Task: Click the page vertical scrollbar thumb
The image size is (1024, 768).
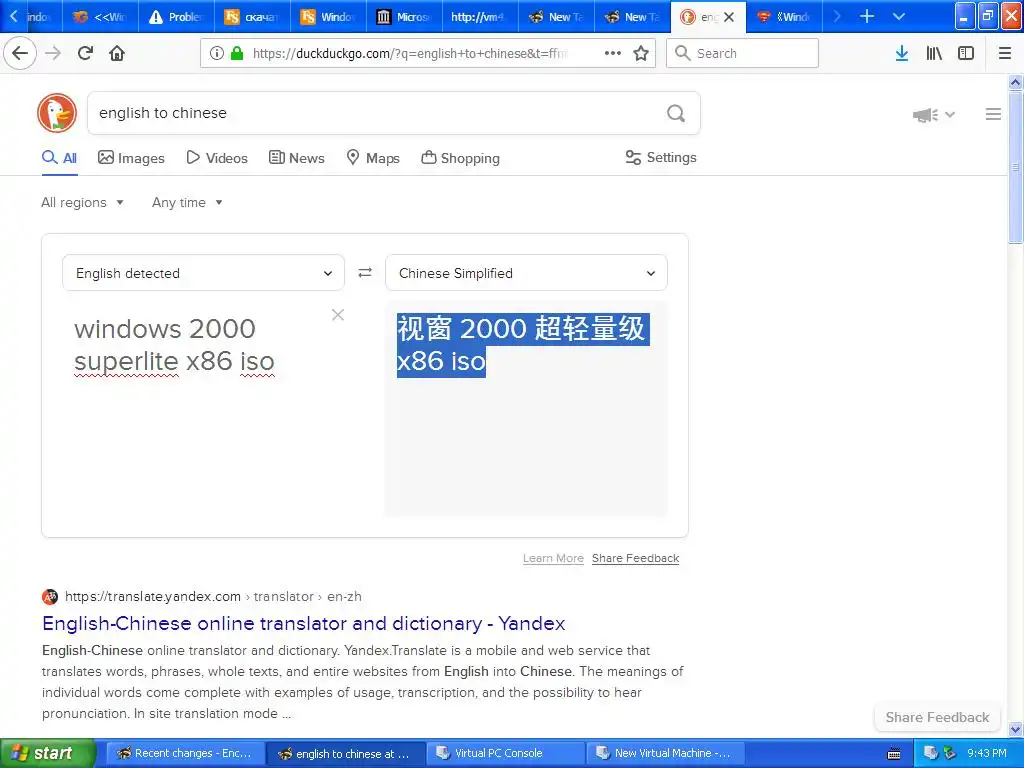Action: coord(1015,167)
